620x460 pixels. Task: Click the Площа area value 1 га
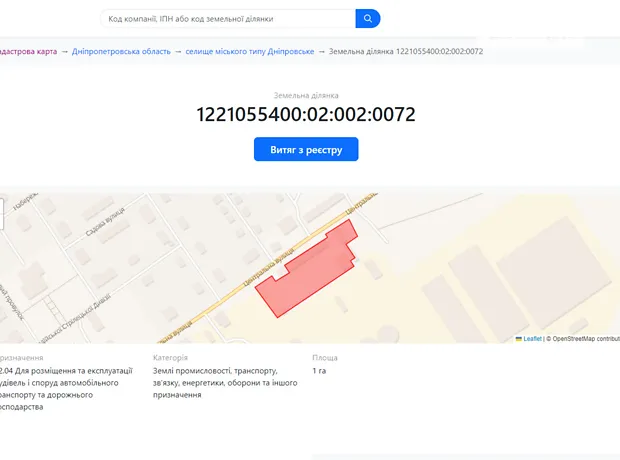tap(319, 371)
